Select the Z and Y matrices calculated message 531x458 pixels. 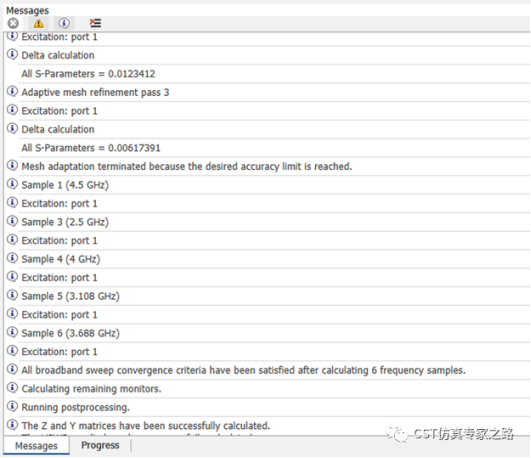tap(146, 426)
